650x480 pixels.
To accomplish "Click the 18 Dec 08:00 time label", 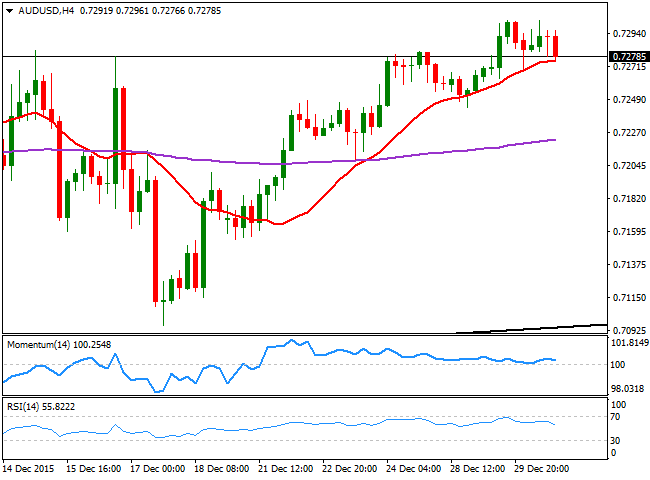I will point(222,469).
